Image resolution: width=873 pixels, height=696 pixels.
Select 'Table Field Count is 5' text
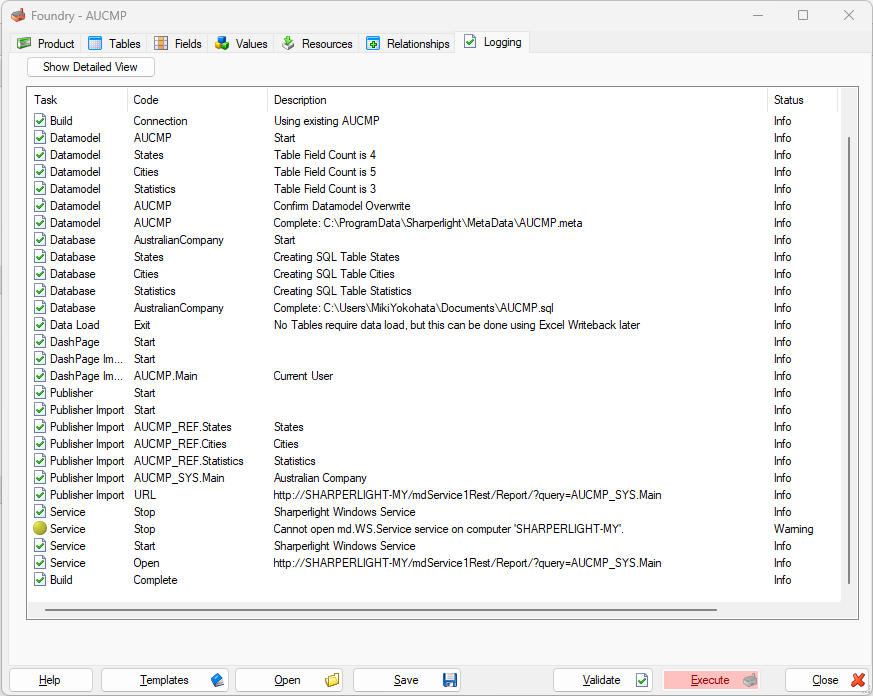coord(325,171)
